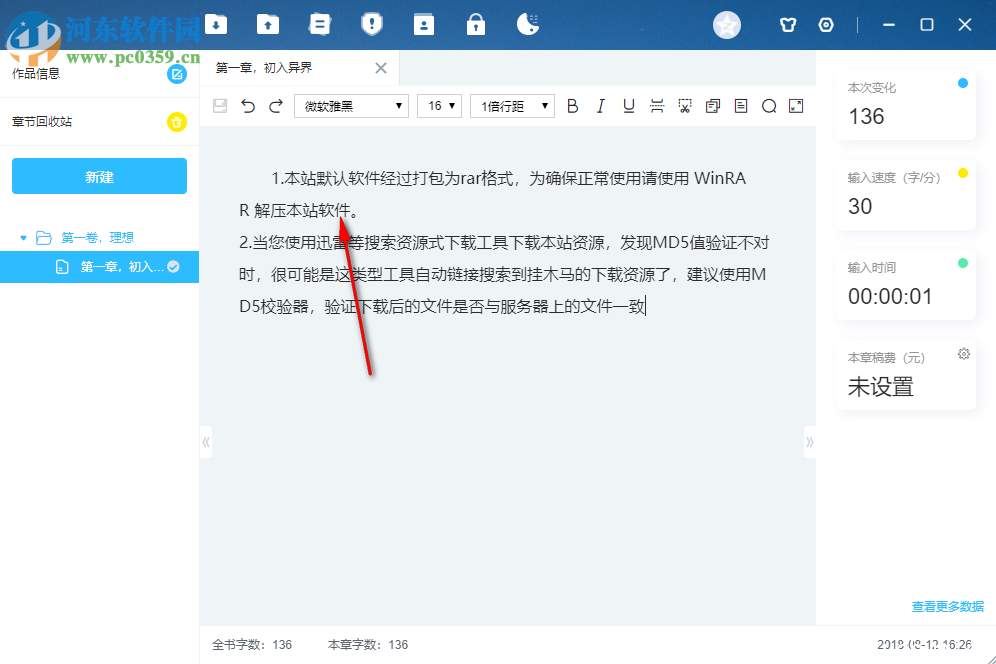Open the settings gear next to 本章稿费
The width and height of the screenshot is (996, 664).
tap(962, 353)
